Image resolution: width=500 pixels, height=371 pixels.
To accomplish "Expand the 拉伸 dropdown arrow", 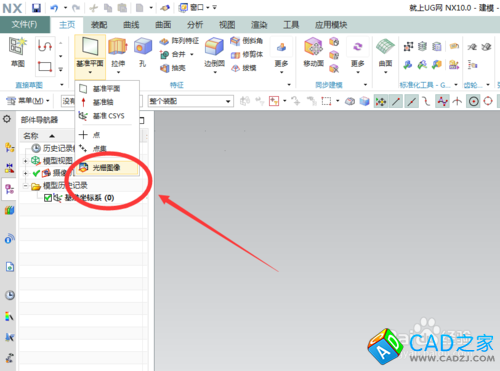I will coord(118,72).
